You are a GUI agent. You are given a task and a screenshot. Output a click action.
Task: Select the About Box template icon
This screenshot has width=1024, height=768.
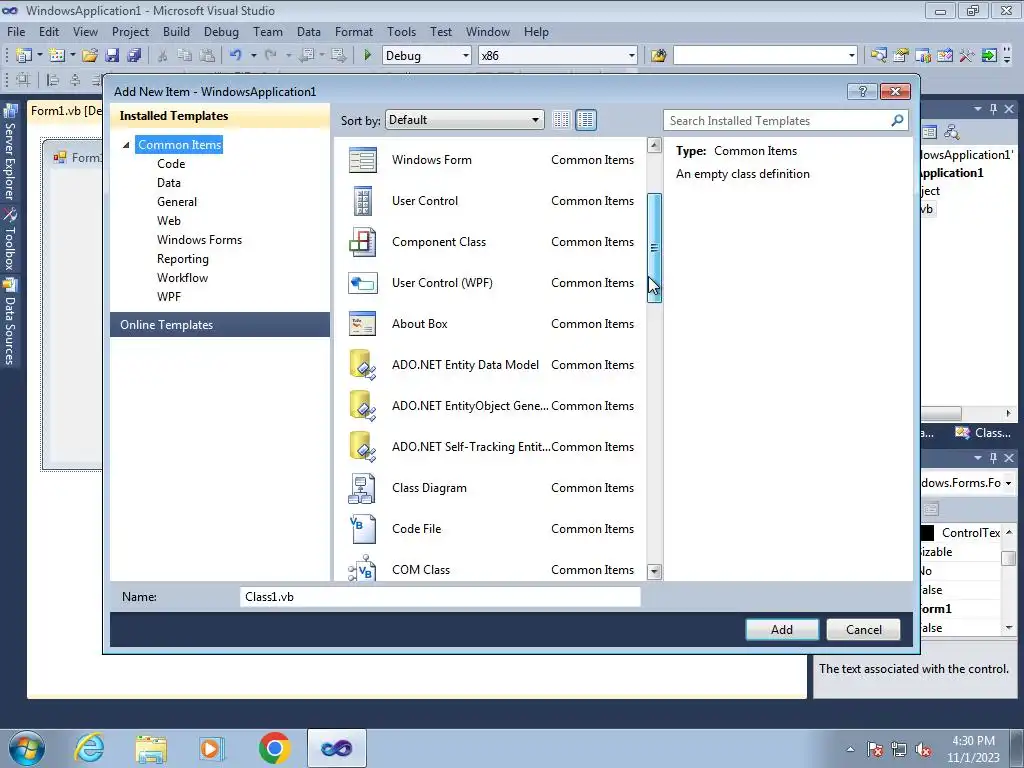click(362, 324)
